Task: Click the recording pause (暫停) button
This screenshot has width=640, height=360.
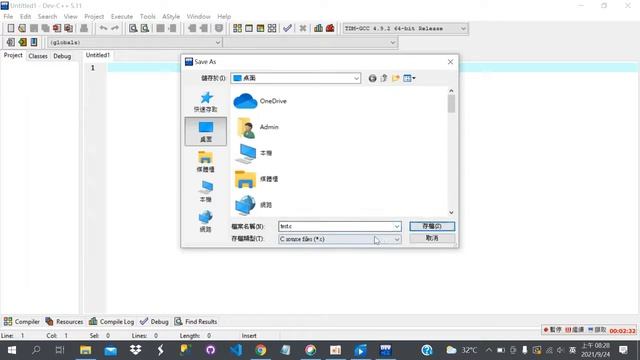Action: point(553,330)
